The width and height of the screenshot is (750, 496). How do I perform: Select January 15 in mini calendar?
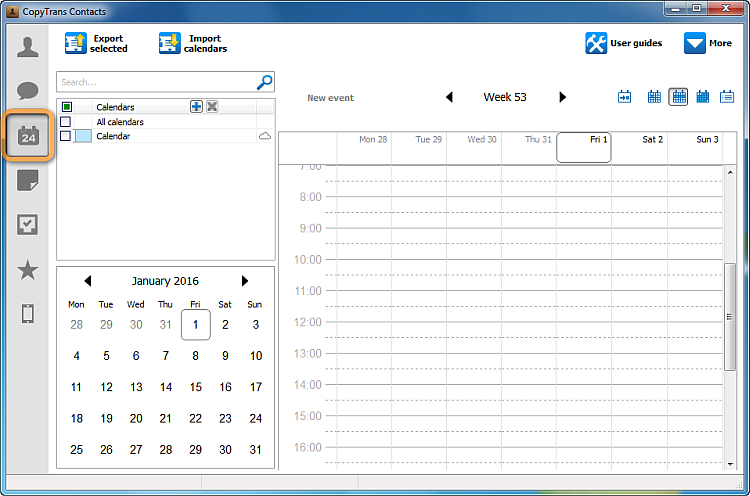(x=196, y=387)
